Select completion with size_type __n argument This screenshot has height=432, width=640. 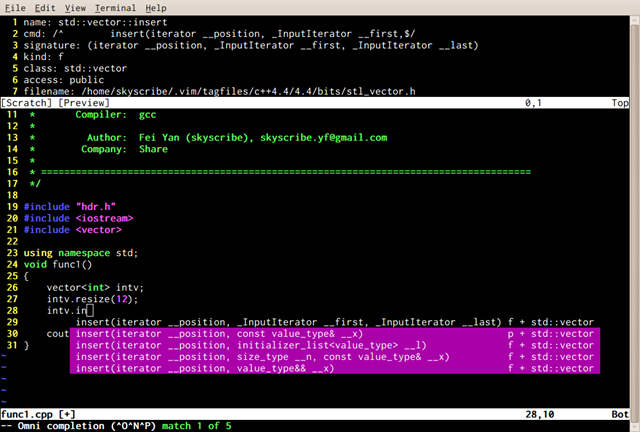click(x=335, y=356)
